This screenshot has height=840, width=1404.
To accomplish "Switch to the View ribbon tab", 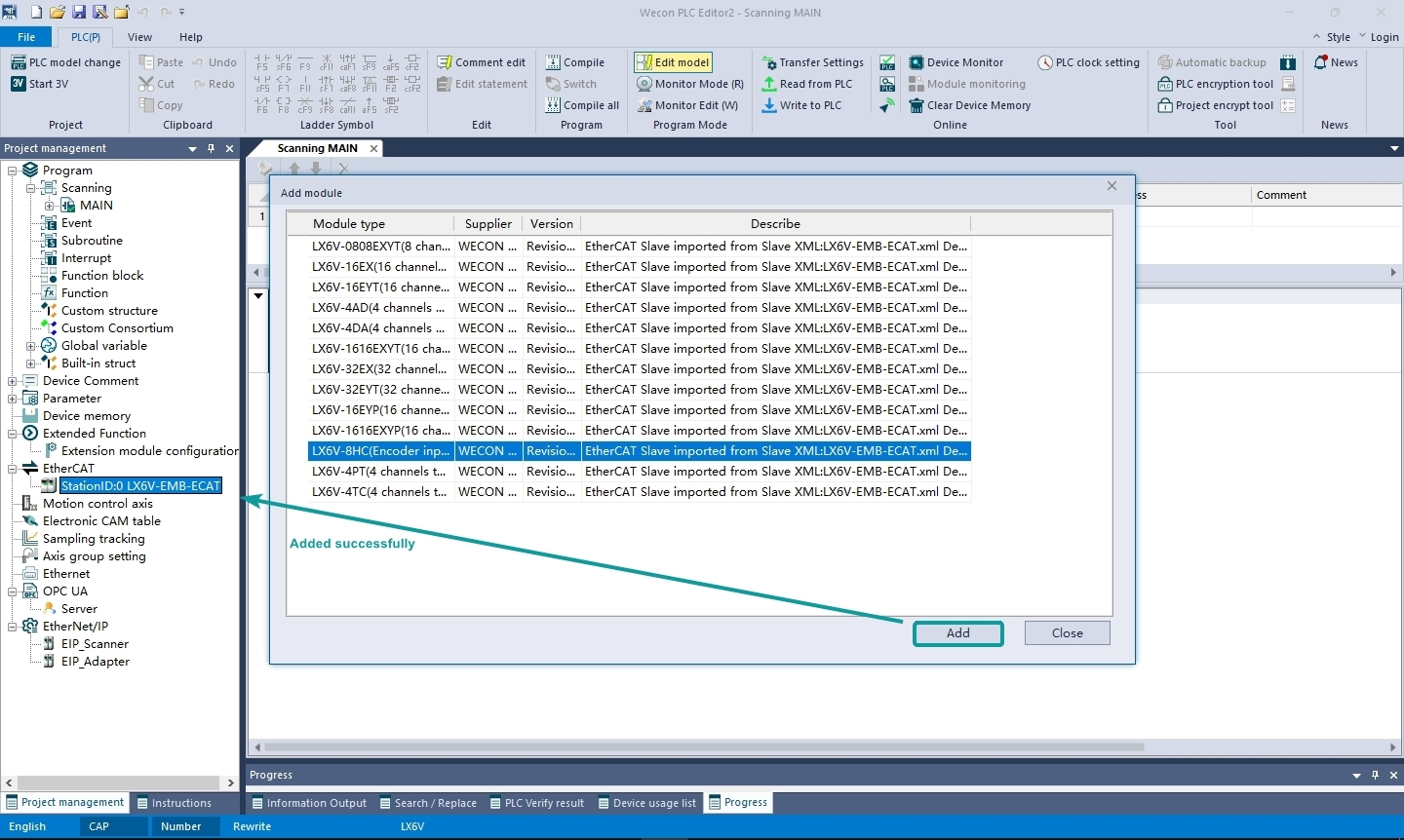I will click(x=139, y=37).
